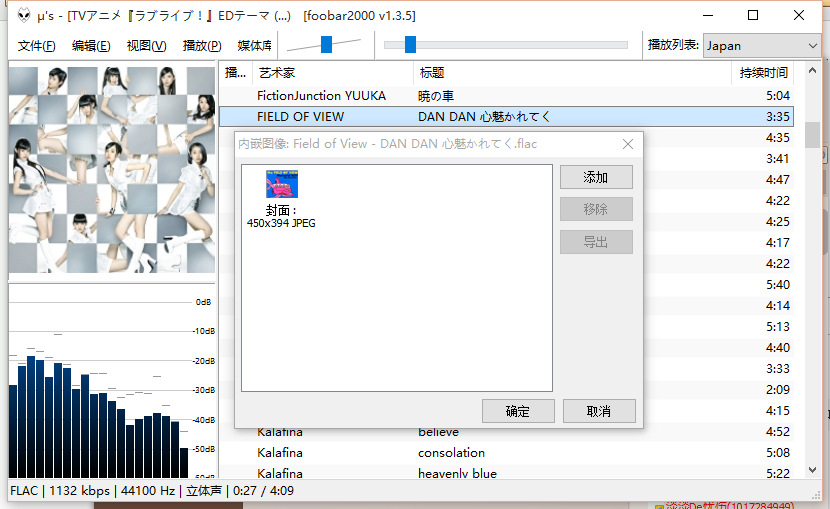Select the Kalafina heavenly blue row

point(507,472)
